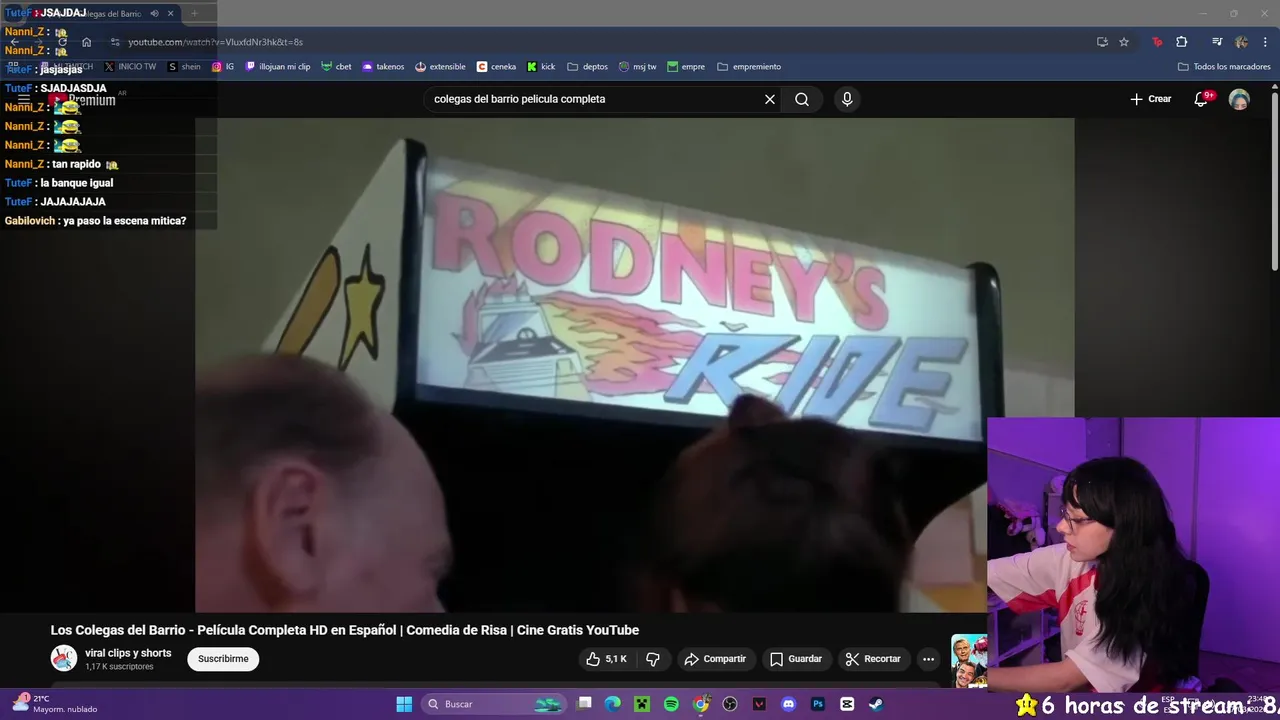The width and height of the screenshot is (1280, 720).
Task: Click the address bar URL
Action: [215, 42]
